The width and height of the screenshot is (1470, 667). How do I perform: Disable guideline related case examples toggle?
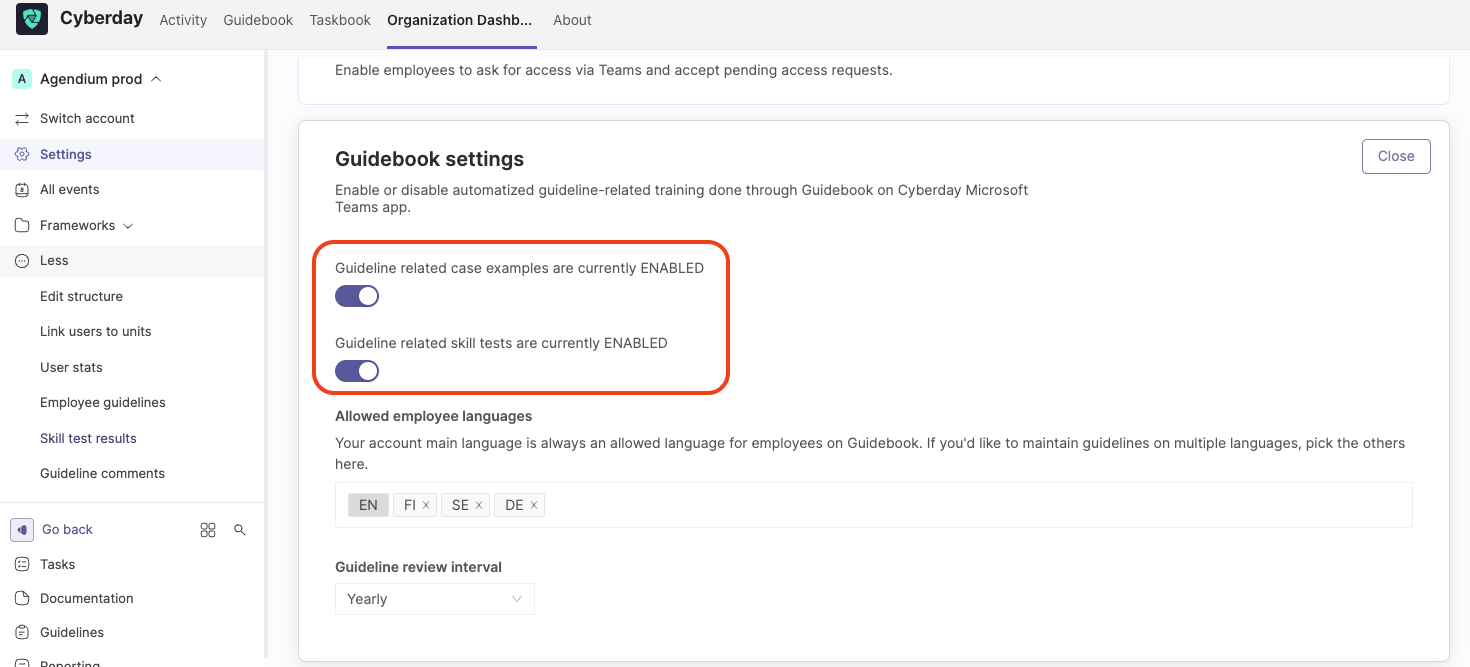point(357,296)
